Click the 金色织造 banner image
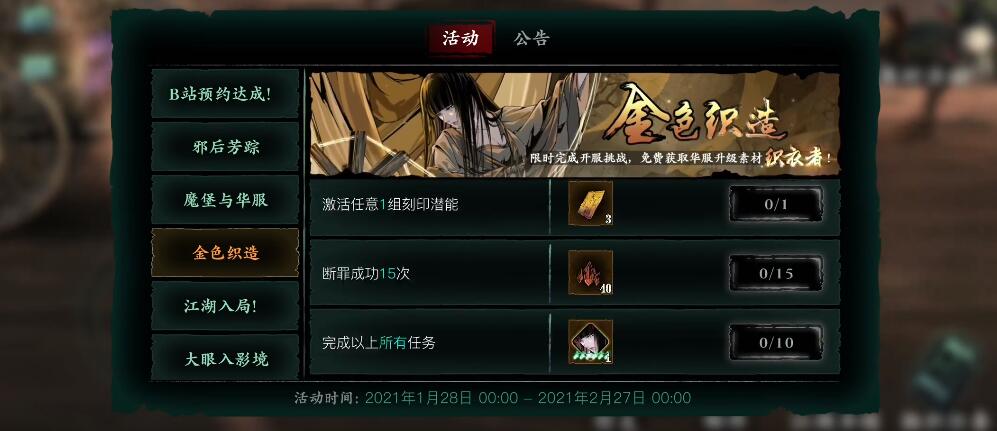Image resolution: width=997 pixels, height=431 pixels. pos(575,124)
